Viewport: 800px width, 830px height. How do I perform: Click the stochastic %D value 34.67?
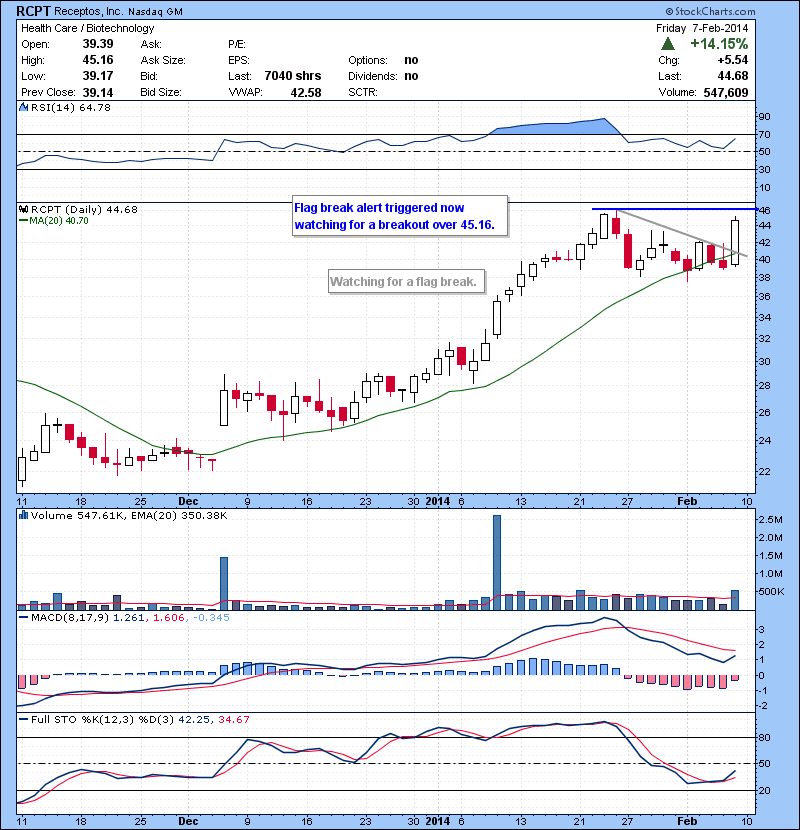click(x=233, y=719)
